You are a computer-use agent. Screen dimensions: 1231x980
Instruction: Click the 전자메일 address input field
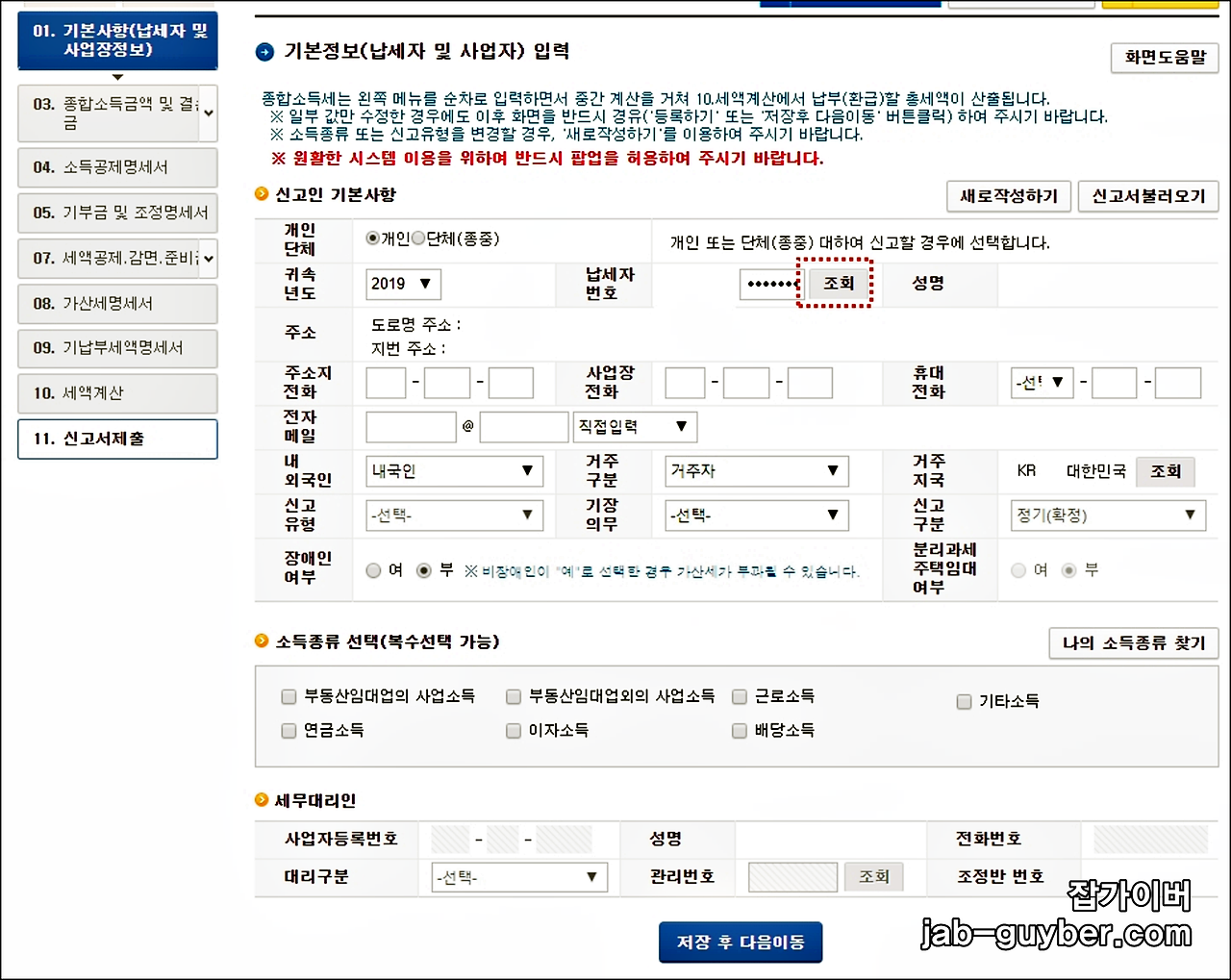[x=411, y=426]
